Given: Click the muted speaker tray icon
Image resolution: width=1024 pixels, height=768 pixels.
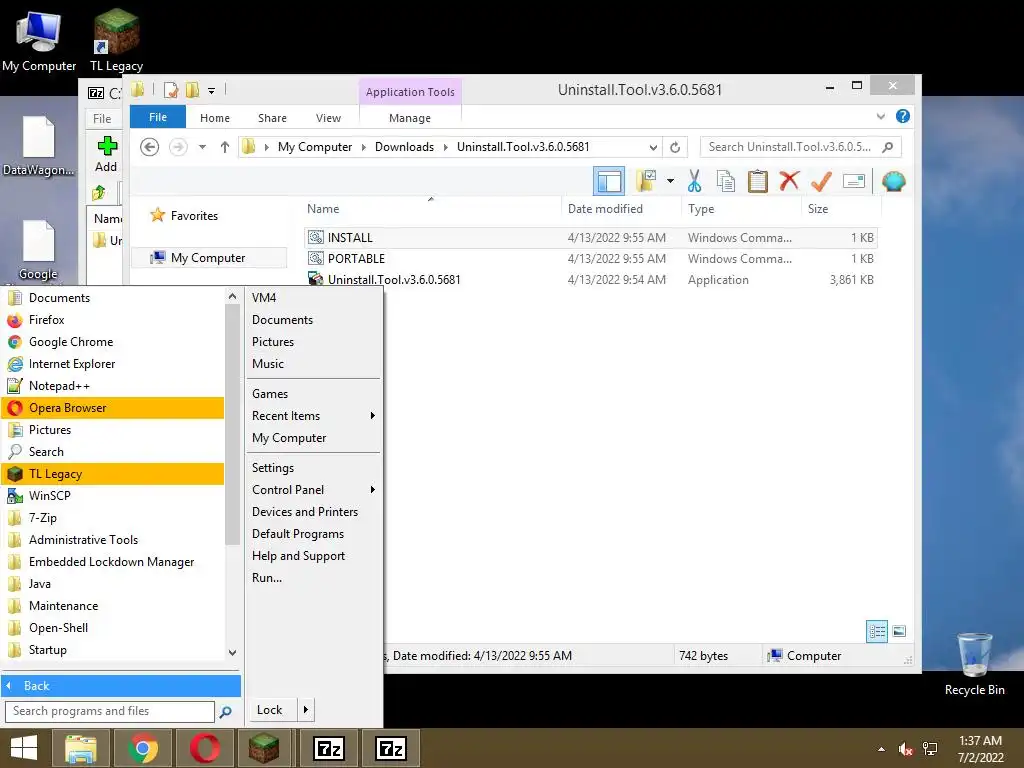Looking at the screenshot, I should tap(905, 749).
